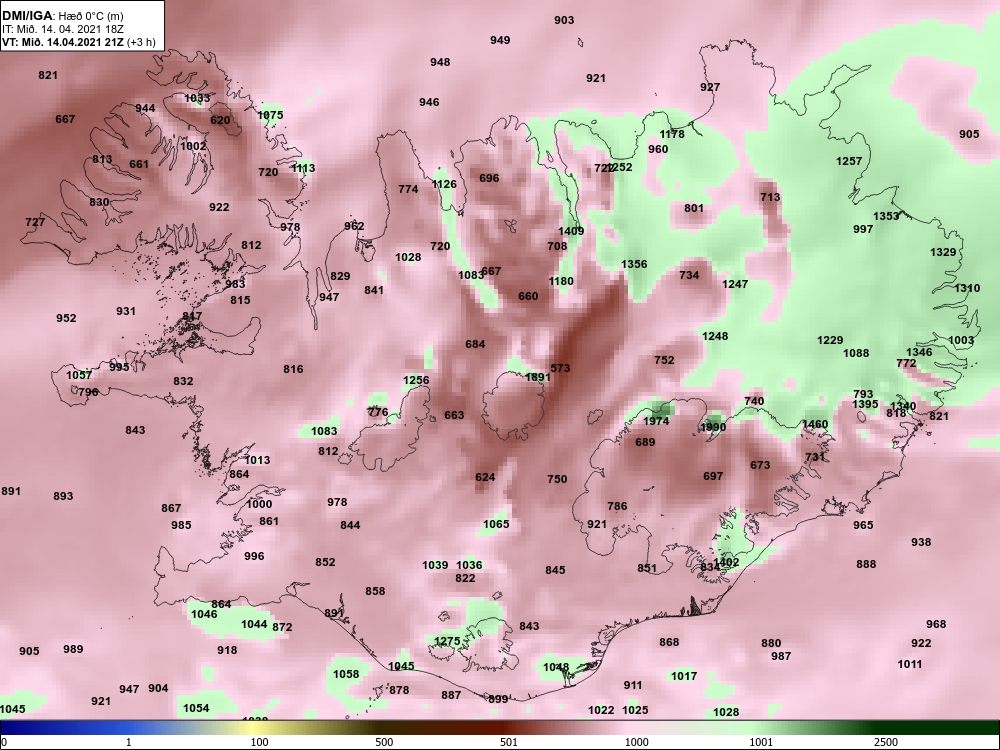Click the 1402 height value

tap(726, 562)
